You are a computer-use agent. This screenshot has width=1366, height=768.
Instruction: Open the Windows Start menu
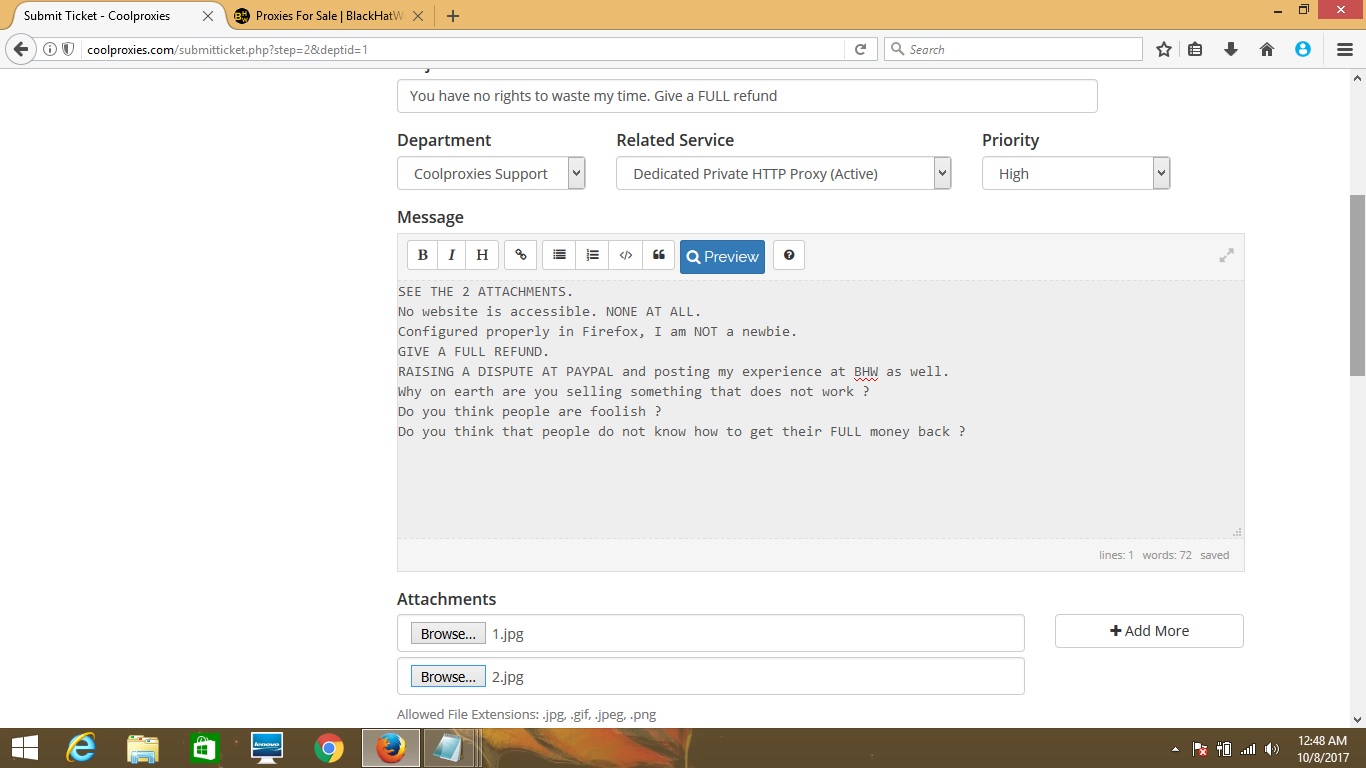(25, 748)
